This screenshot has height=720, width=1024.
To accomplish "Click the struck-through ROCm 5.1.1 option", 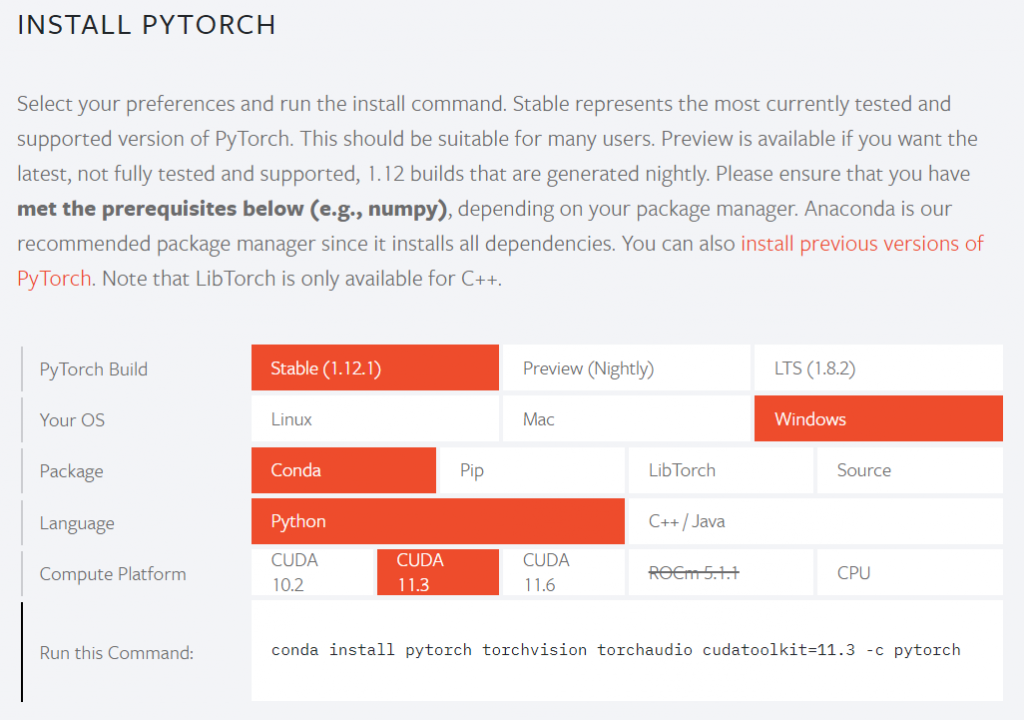I will (x=719, y=572).
